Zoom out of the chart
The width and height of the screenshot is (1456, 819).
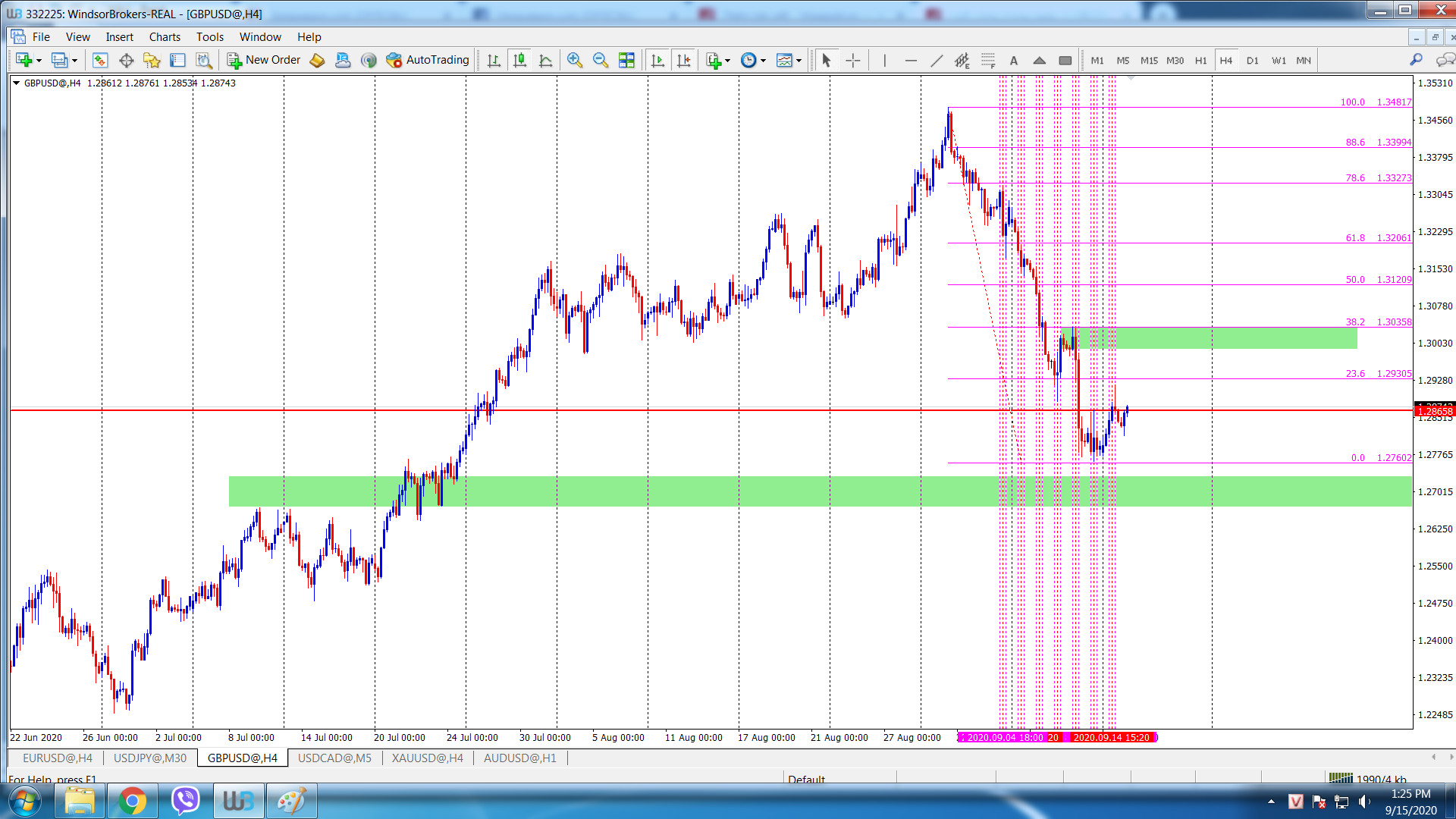click(601, 60)
